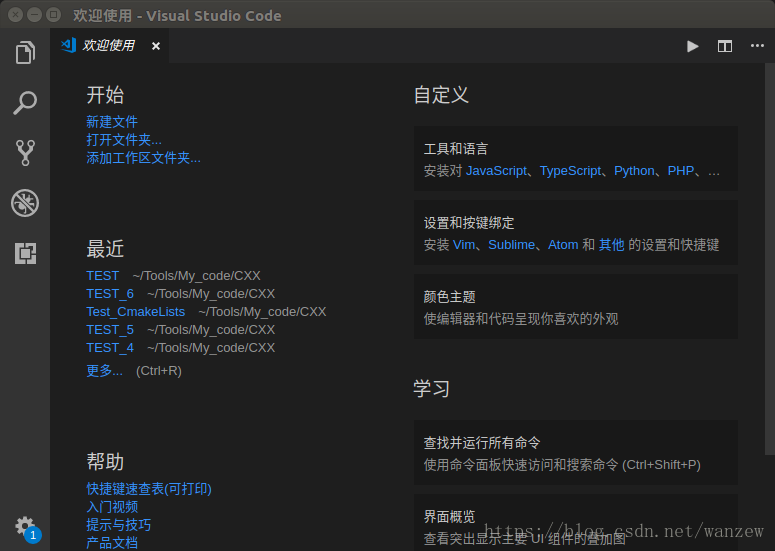
Task: Install Sublime keybindings link
Action: [512, 245]
